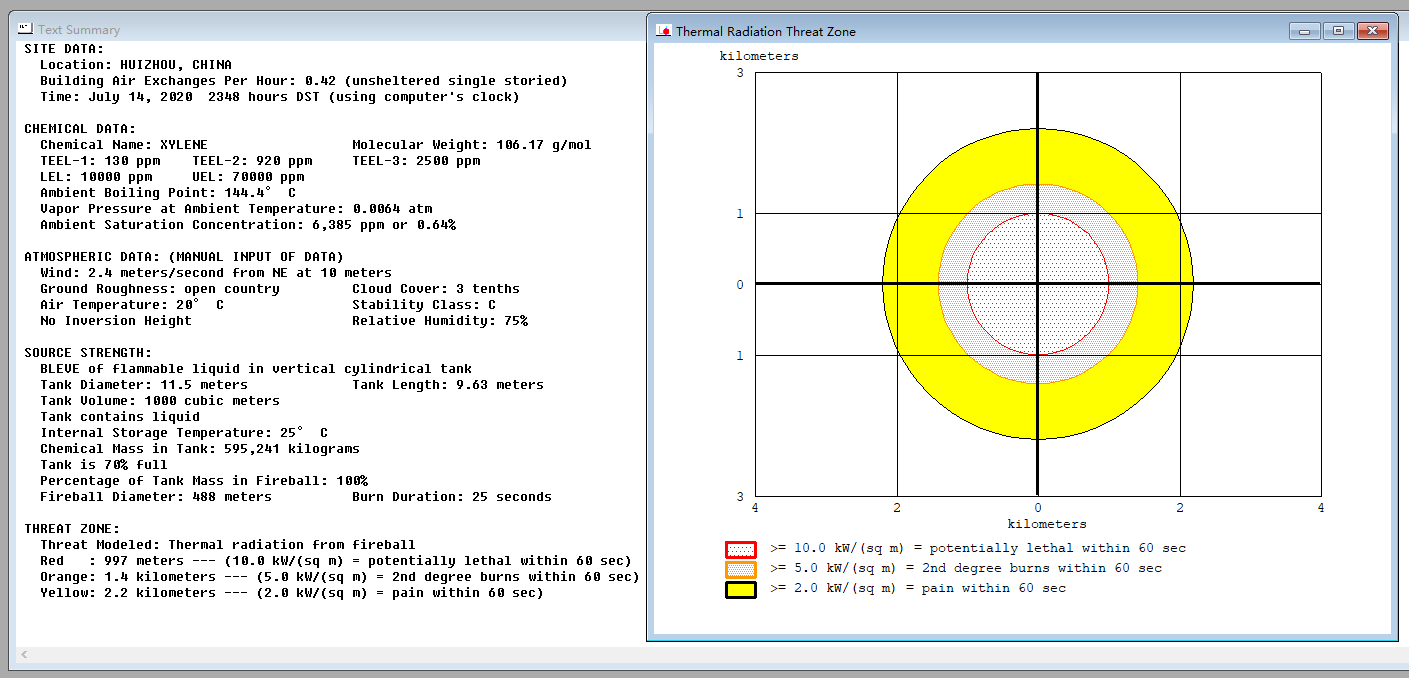Click 'TEEL-3: 2500 ppm' value

point(416,160)
